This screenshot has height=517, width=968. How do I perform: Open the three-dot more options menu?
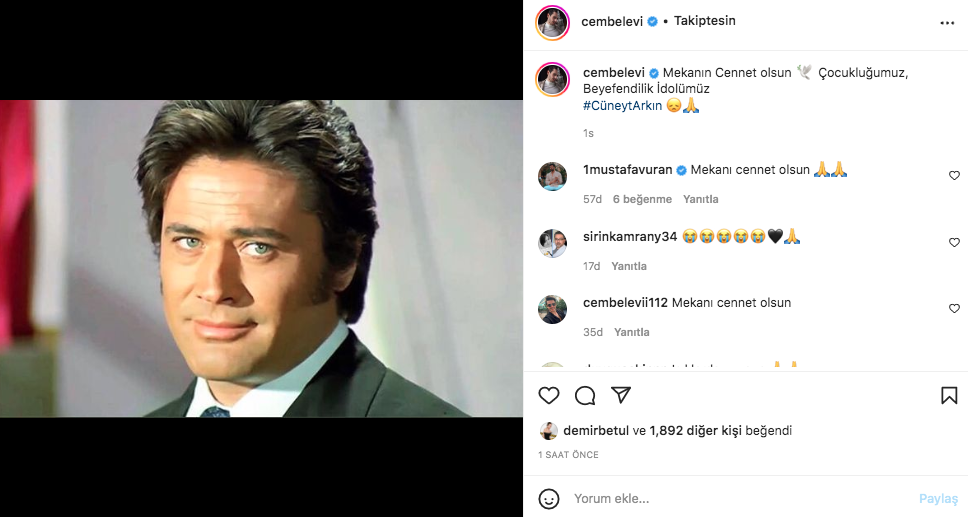[x=947, y=22]
